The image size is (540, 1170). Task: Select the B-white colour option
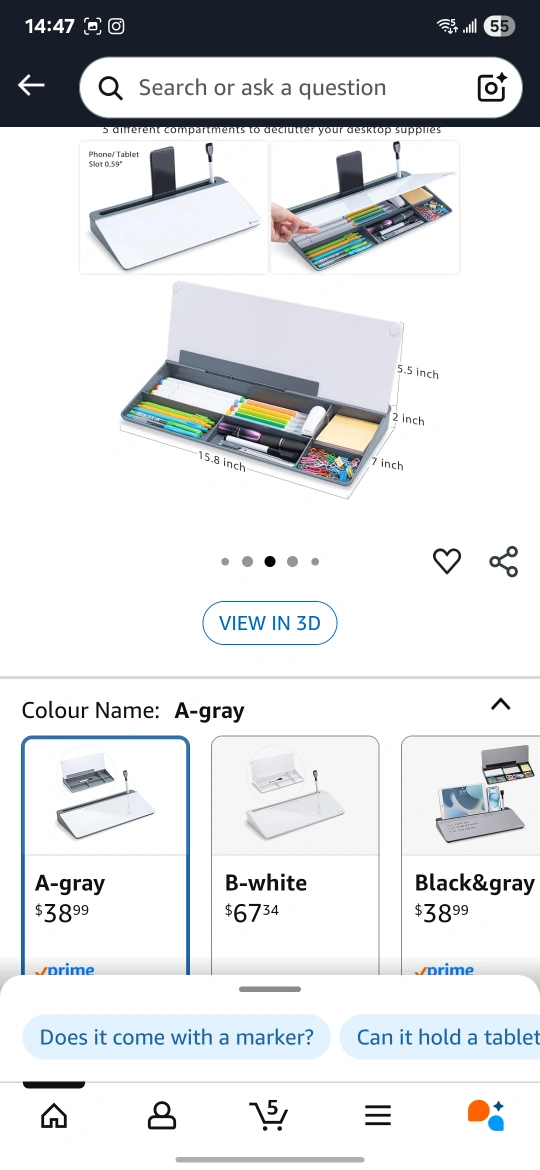(295, 856)
